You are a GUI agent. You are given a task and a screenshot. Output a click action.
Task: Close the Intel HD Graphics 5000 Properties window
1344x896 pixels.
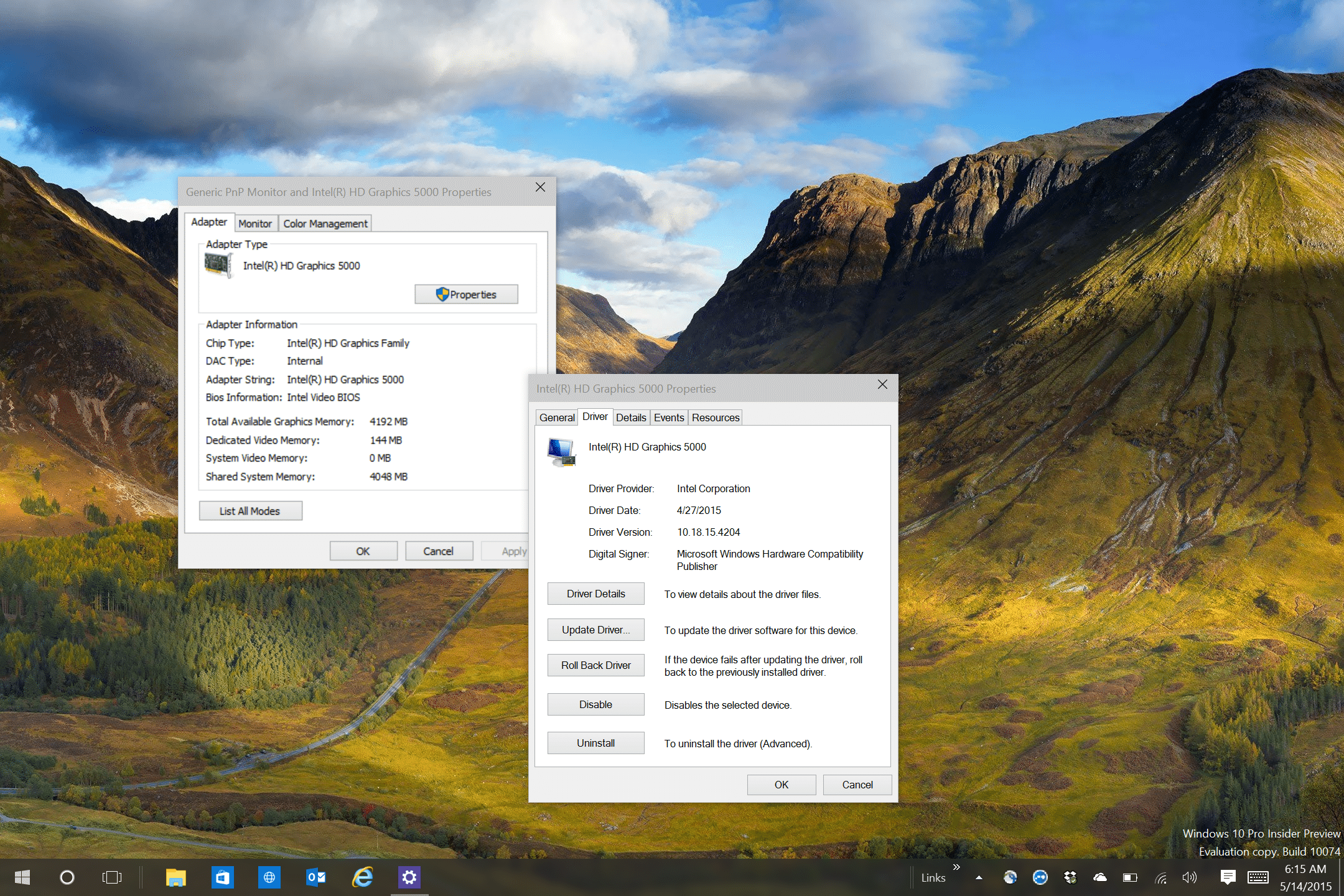coord(882,385)
